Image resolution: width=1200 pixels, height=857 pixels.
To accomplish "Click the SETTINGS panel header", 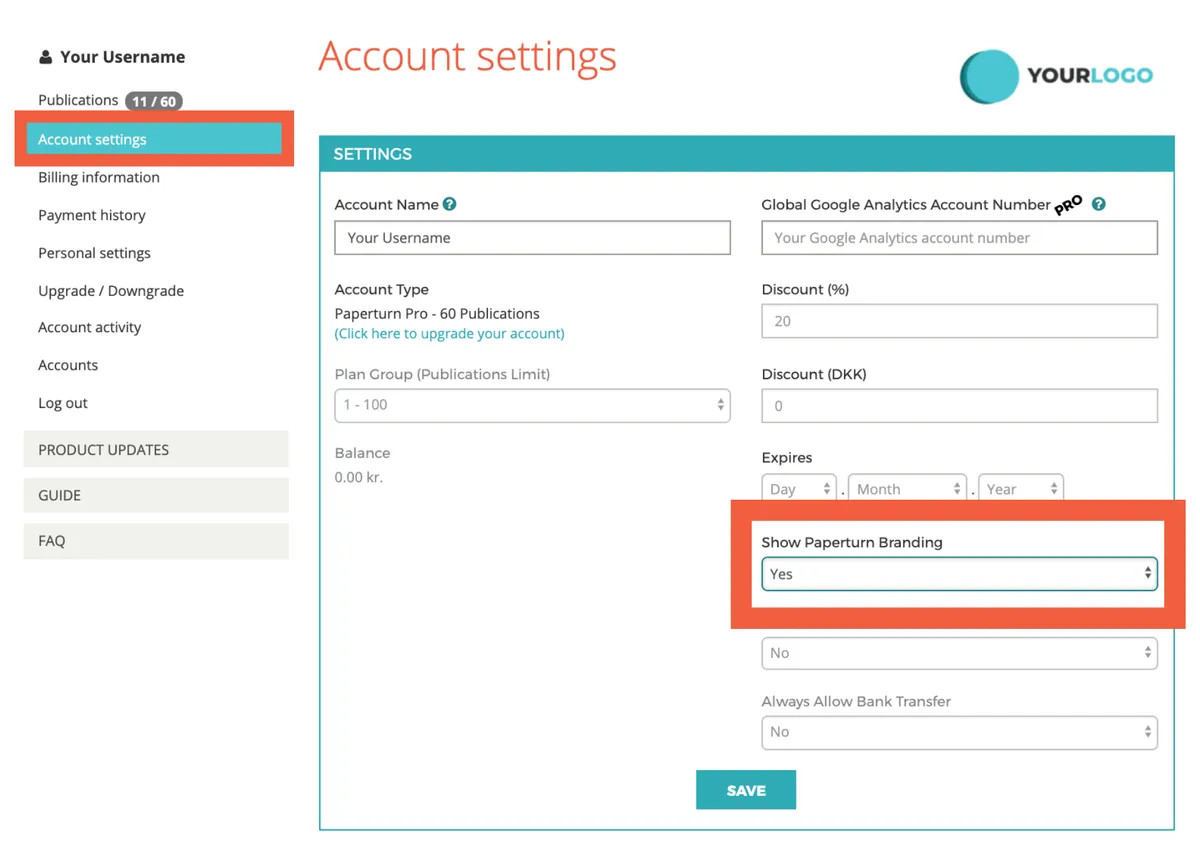I will click(746, 154).
